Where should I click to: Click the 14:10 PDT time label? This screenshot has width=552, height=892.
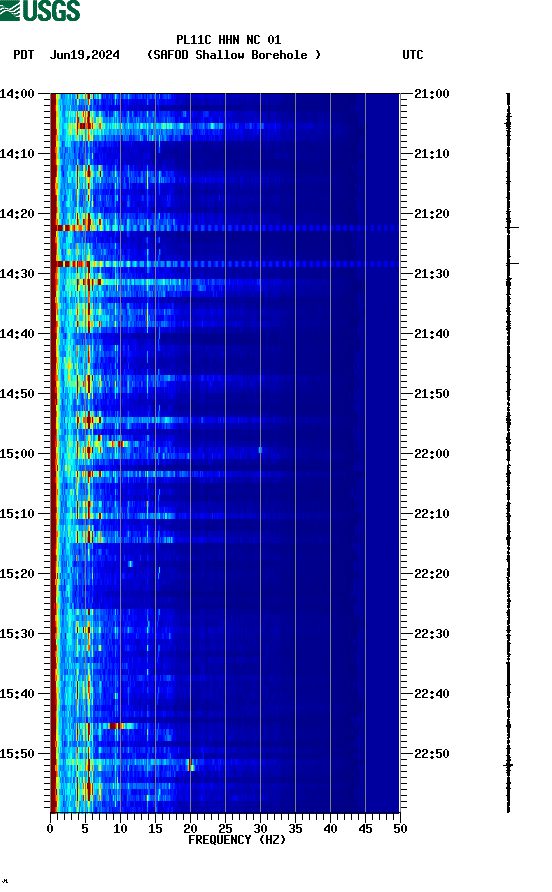[17, 154]
